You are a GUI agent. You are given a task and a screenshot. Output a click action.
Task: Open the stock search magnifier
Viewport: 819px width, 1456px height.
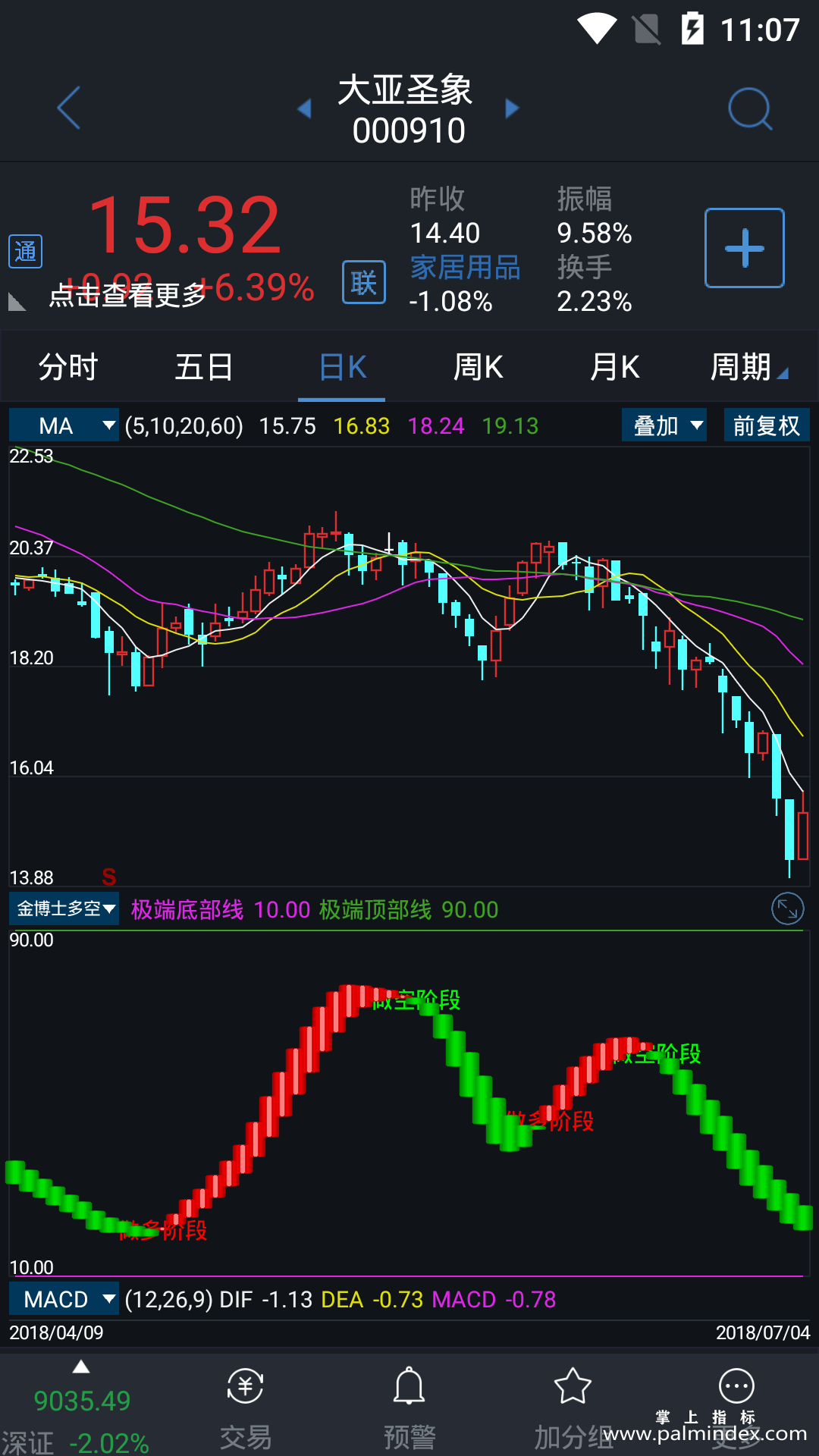(x=750, y=109)
